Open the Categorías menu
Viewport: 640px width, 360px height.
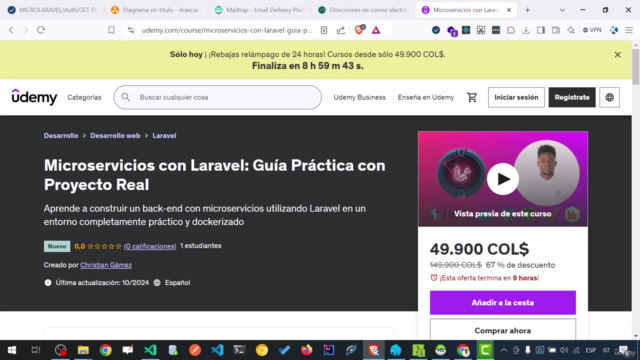tap(84, 97)
